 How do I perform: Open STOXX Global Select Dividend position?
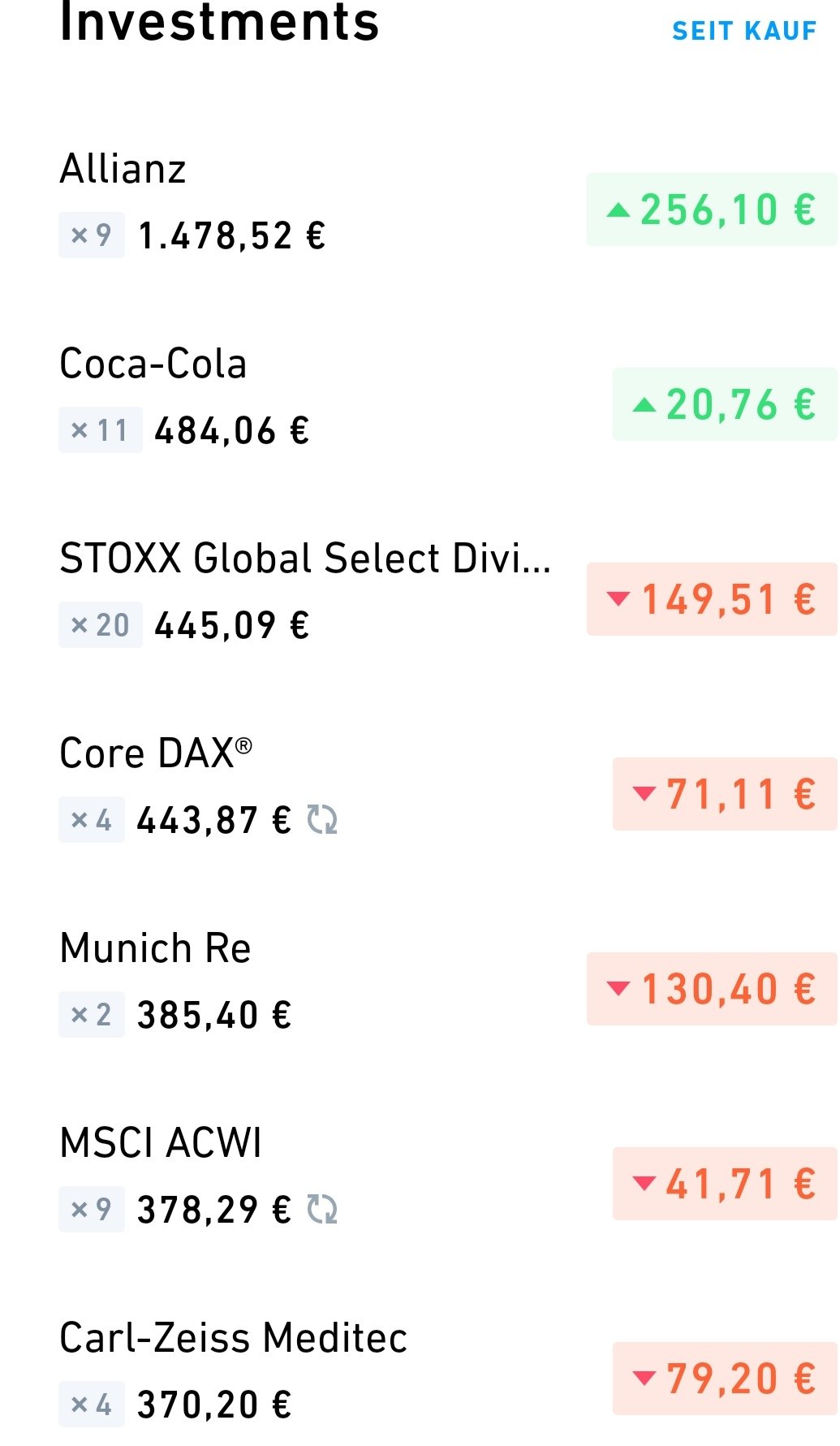pyautogui.click(x=305, y=559)
